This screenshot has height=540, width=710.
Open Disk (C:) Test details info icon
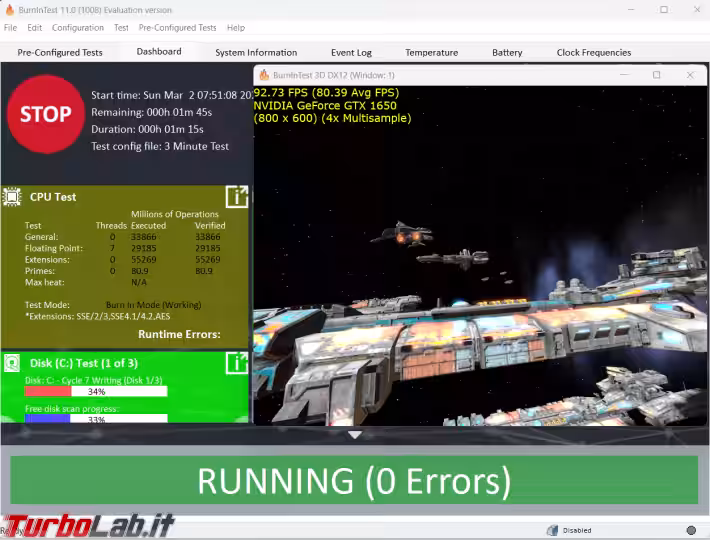click(x=237, y=363)
